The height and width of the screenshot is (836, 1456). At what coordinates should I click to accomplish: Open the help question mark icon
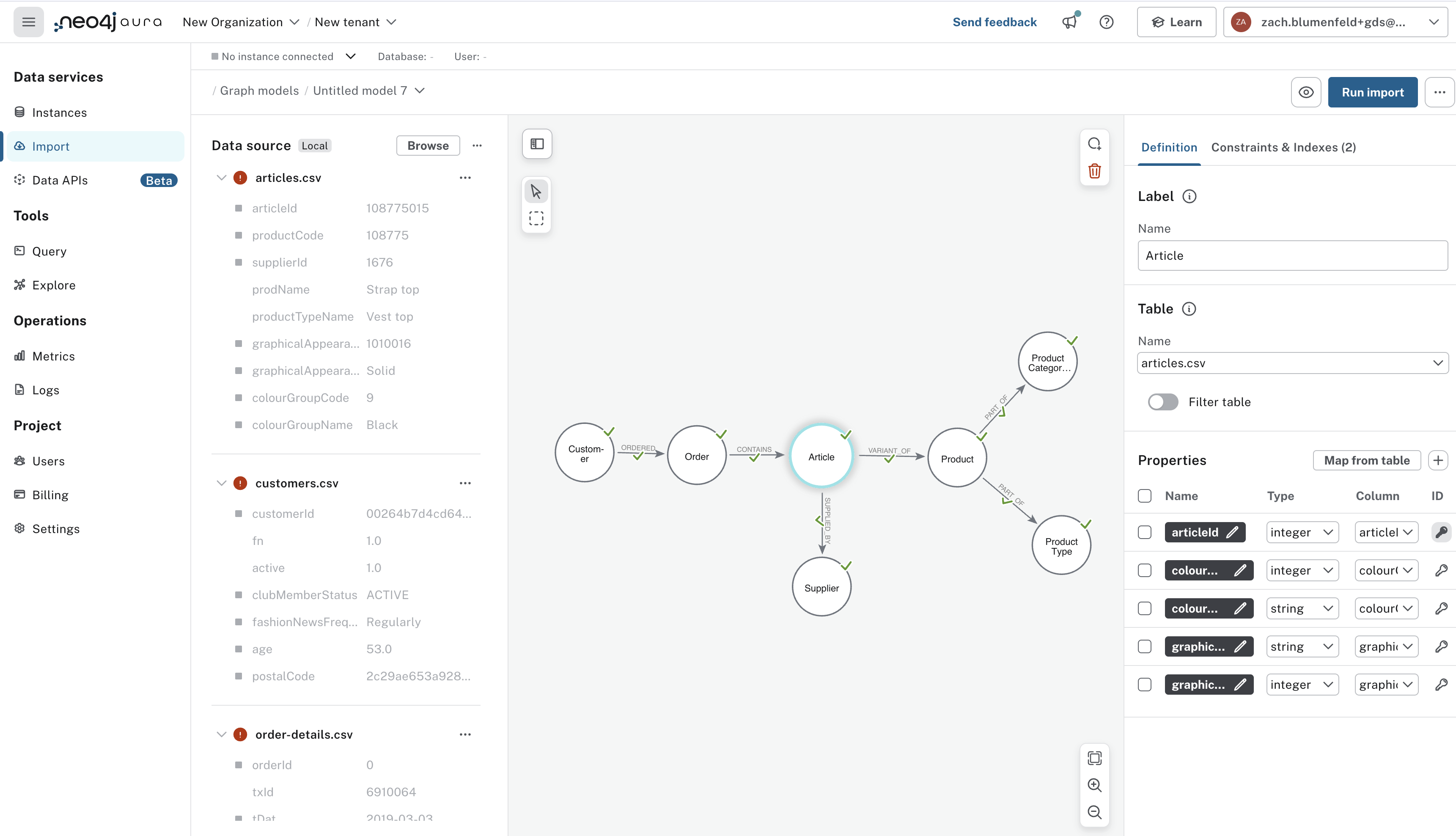[1106, 22]
